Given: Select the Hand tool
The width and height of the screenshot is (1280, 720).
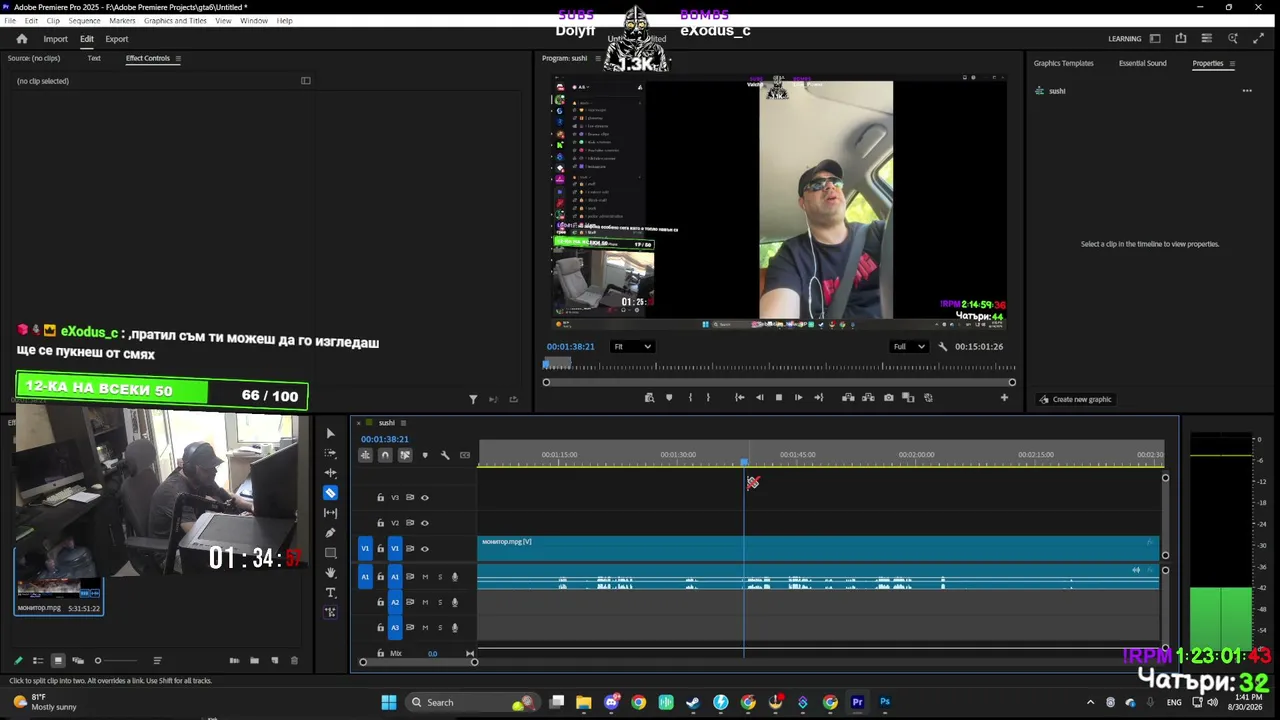Looking at the screenshot, I should [330, 573].
